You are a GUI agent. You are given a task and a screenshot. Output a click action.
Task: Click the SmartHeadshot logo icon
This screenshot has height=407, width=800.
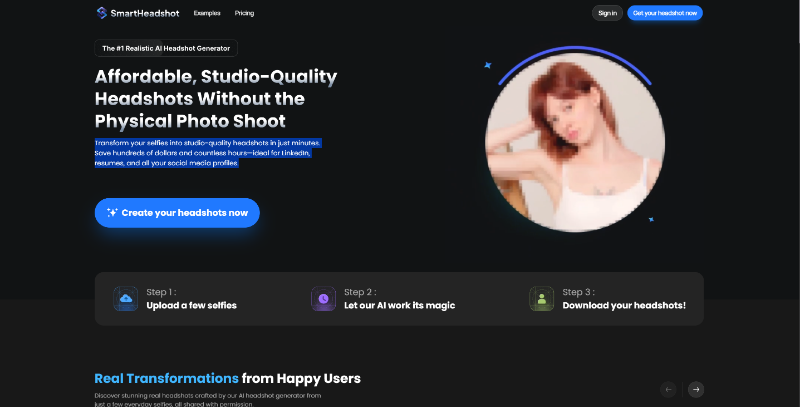click(102, 13)
